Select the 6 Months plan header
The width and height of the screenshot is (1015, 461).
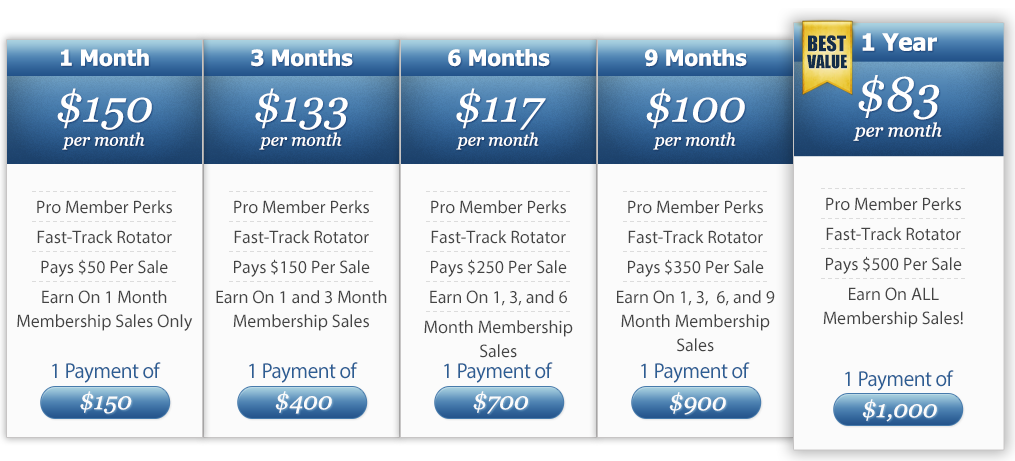[498, 58]
